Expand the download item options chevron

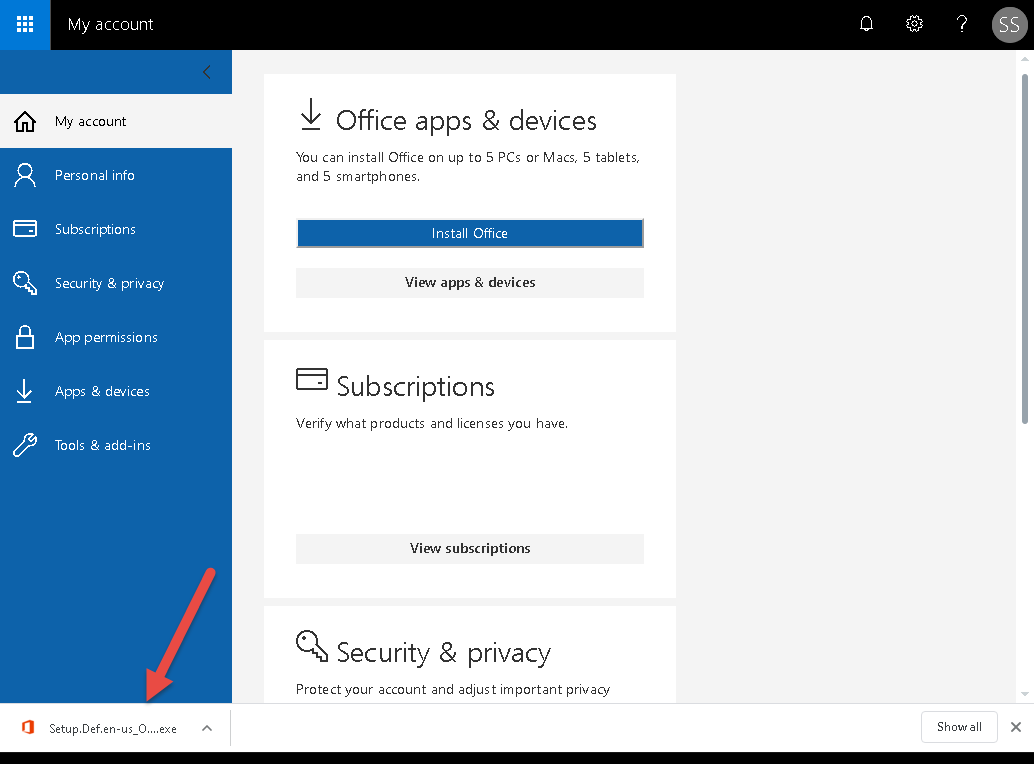point(207,728)
